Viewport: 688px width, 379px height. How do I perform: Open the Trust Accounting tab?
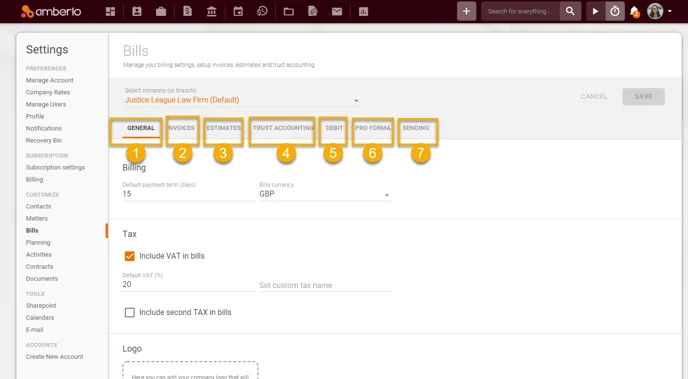click(x=283, y=128)
